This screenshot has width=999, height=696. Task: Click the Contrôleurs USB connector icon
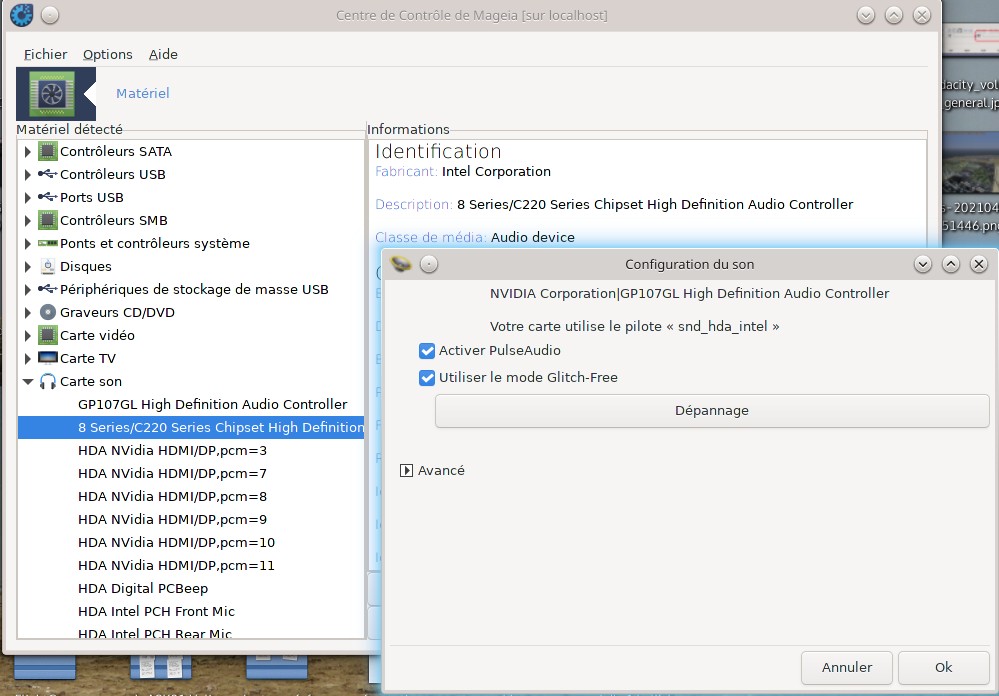48,174
